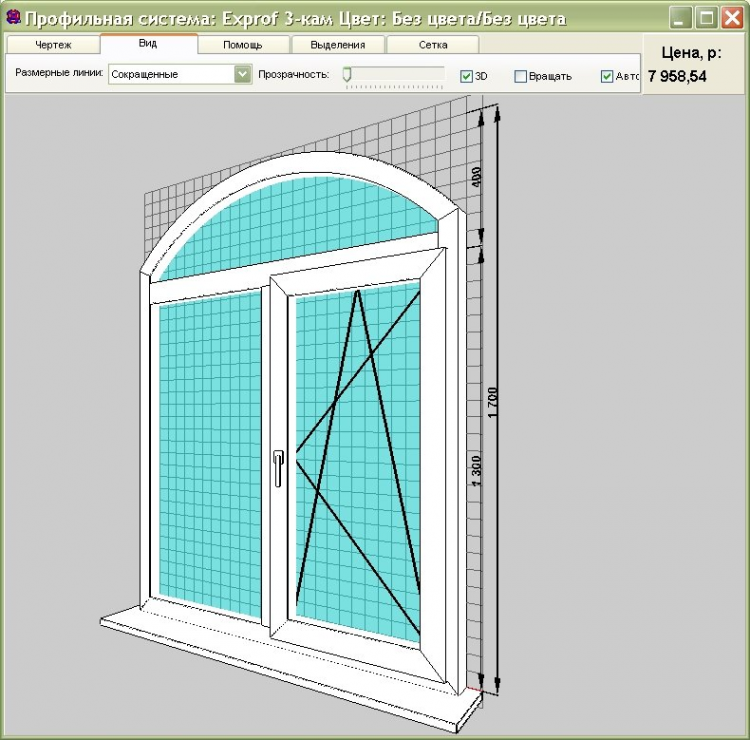
Task: Click the 1 300 dimension label
Action: 475,471
